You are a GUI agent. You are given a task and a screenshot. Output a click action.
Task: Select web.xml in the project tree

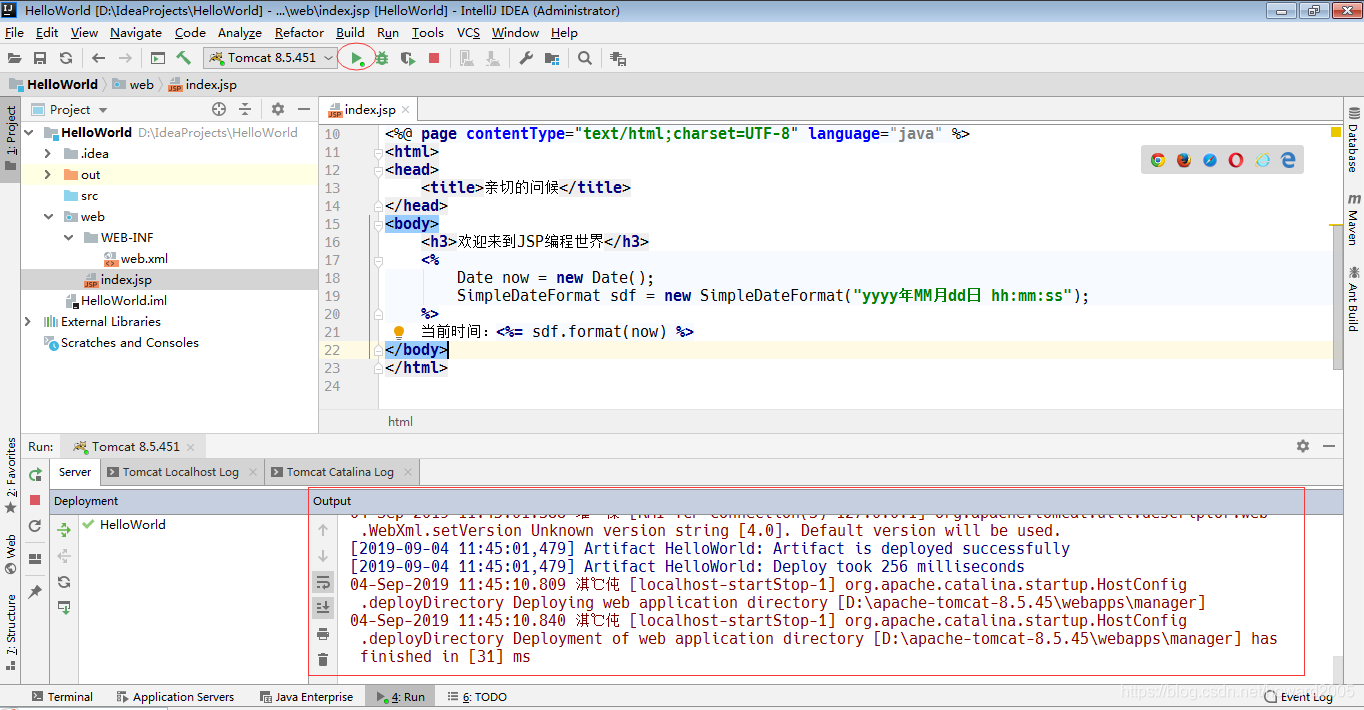[x=144, y=258]
